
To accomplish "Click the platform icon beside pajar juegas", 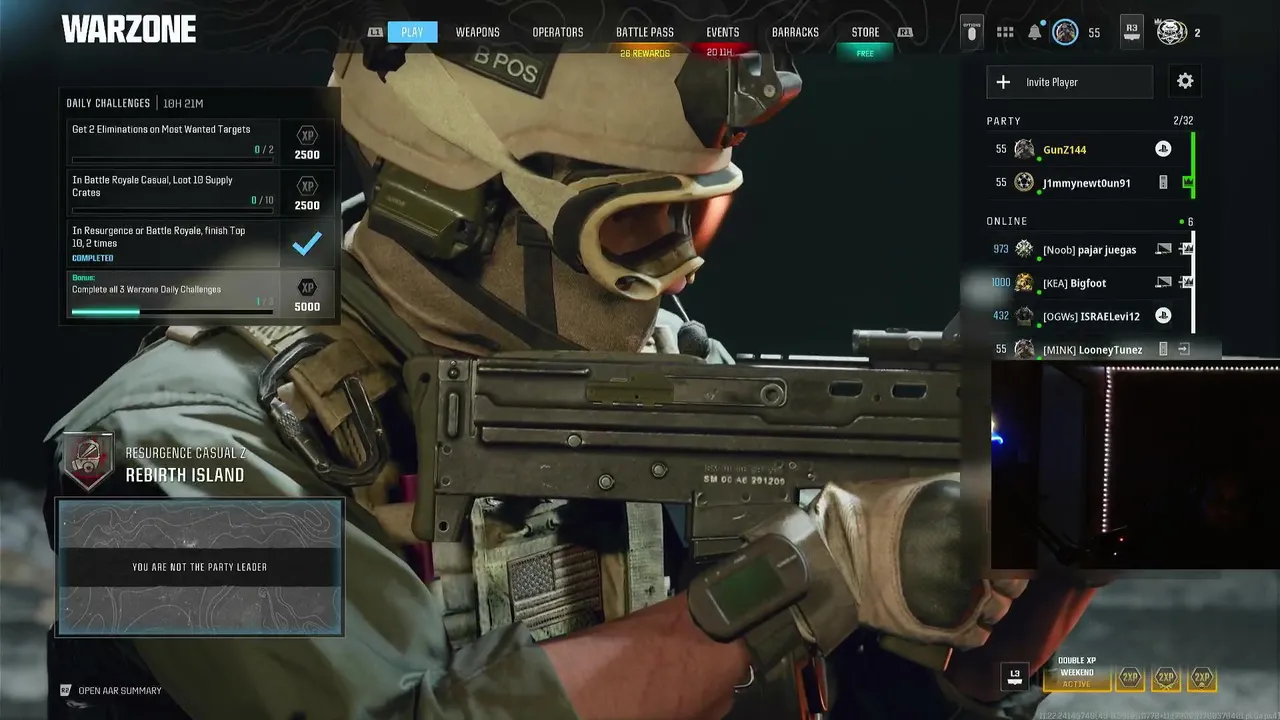I will click(1163, 249).
